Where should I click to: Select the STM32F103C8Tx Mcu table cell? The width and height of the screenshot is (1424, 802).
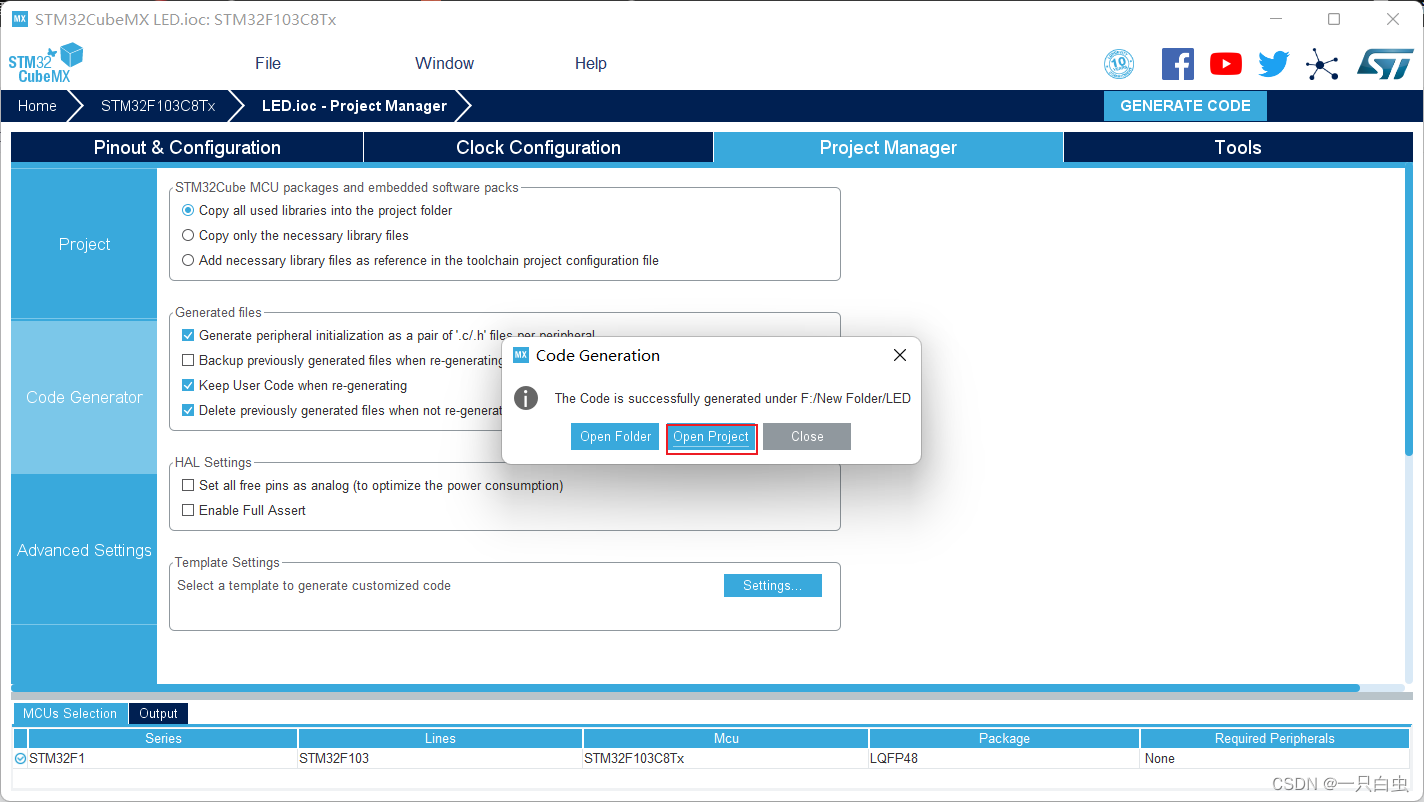click(x=726, y=759)
